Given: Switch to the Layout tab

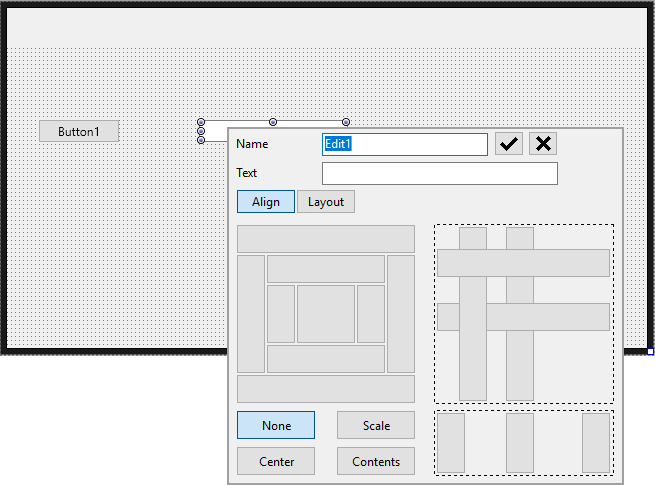Looking at the screenshot, I should tap(326, 202).
